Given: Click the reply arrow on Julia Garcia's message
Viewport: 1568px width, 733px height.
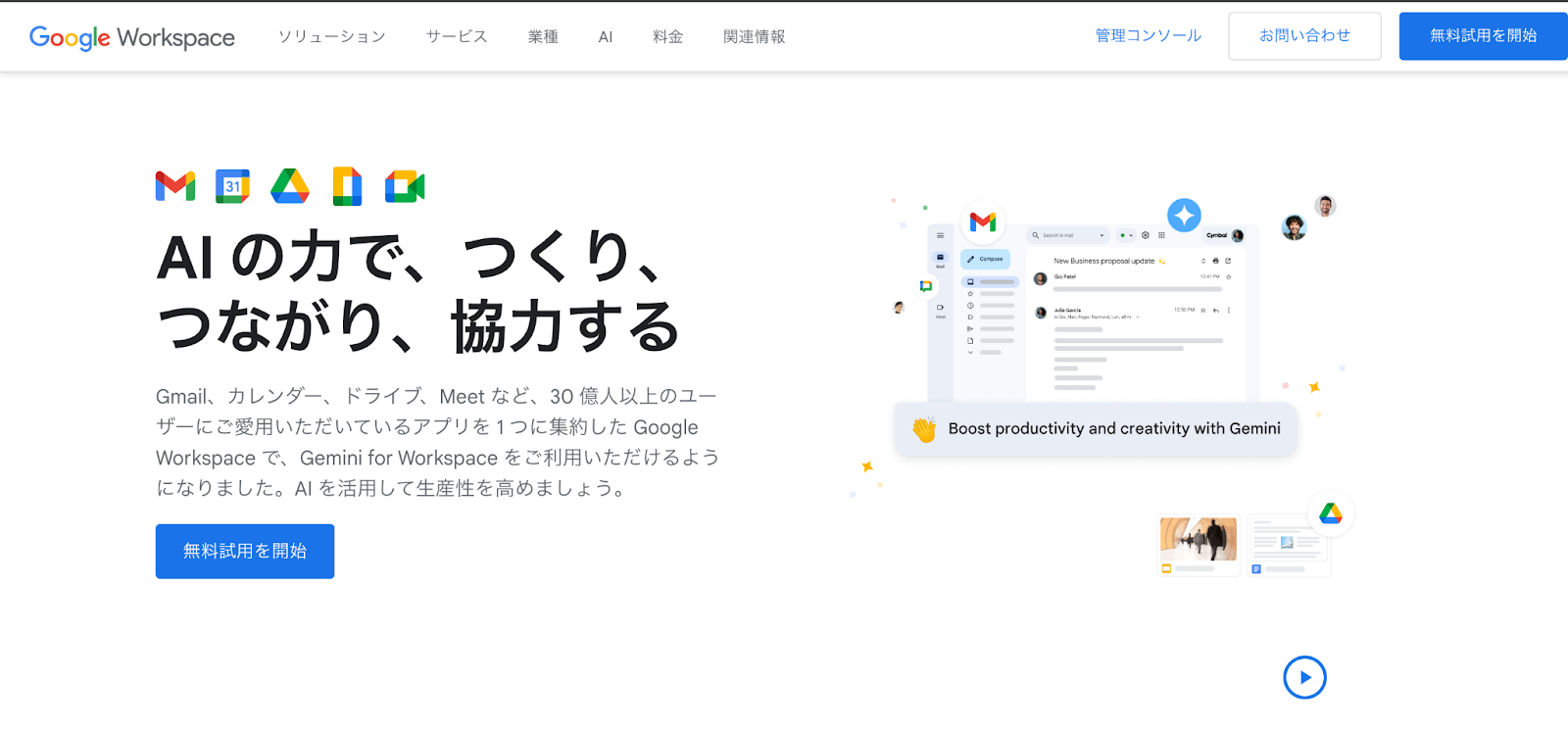Looking at the screenshot, I should click(x=1215, y=311).
